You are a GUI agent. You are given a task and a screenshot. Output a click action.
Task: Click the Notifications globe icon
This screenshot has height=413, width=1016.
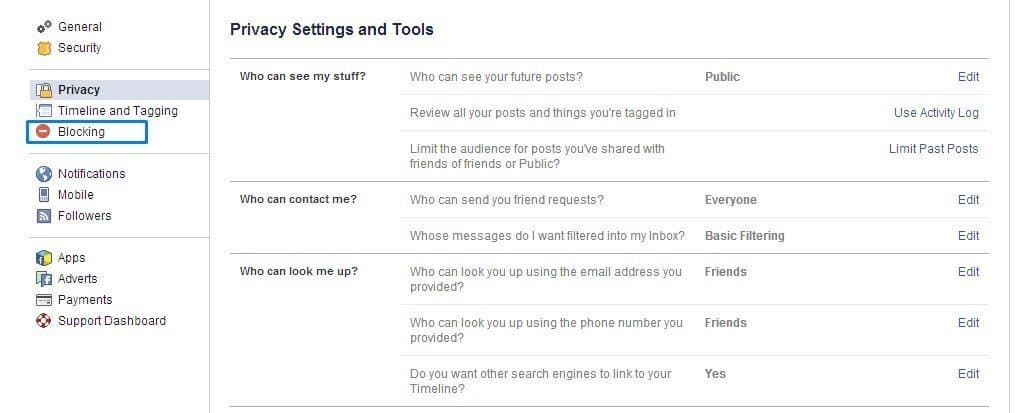[44, 174]
